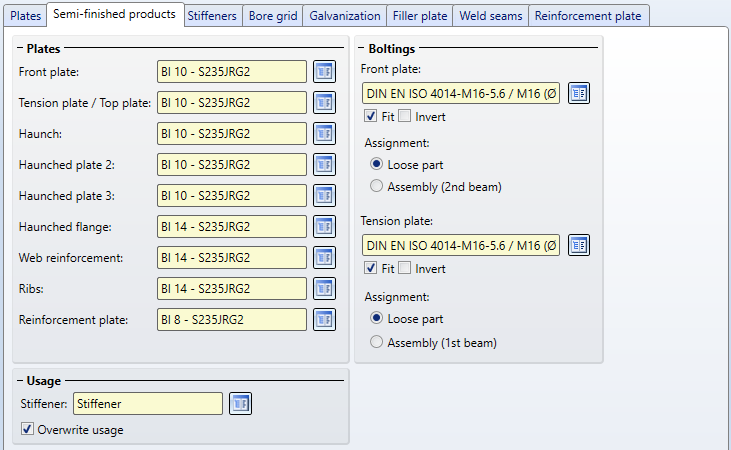
Task: Enable Invert for Tension plate bolting
Action: pyautogui.click(x=405, y=268)
